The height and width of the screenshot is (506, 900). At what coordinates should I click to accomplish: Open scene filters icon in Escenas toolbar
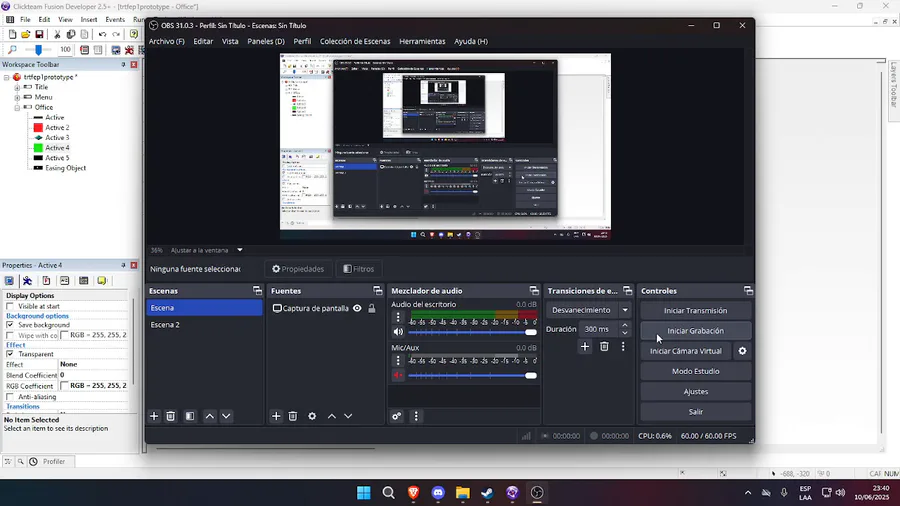click(190, 416)
